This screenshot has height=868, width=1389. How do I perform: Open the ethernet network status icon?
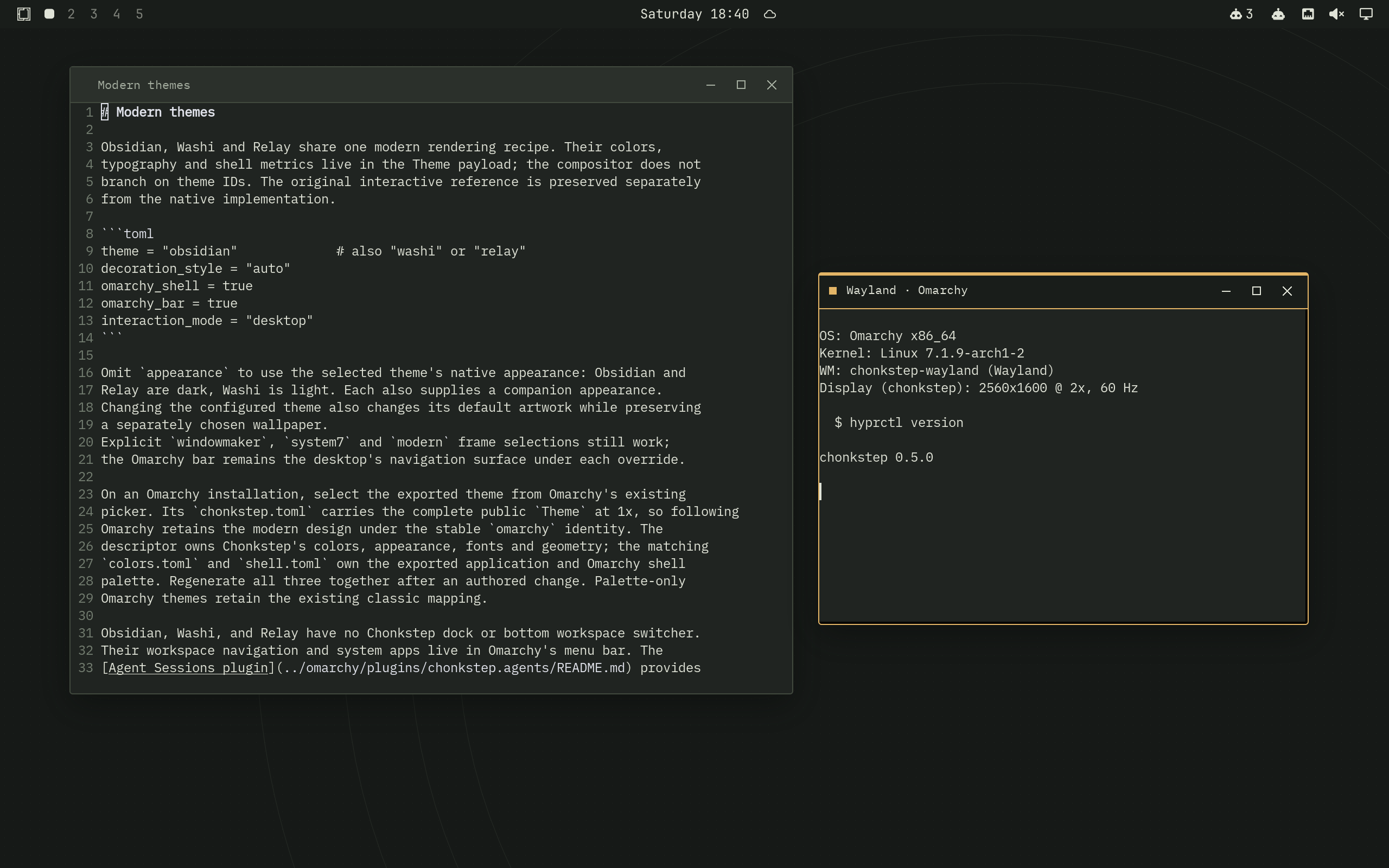coord(1308,14)
